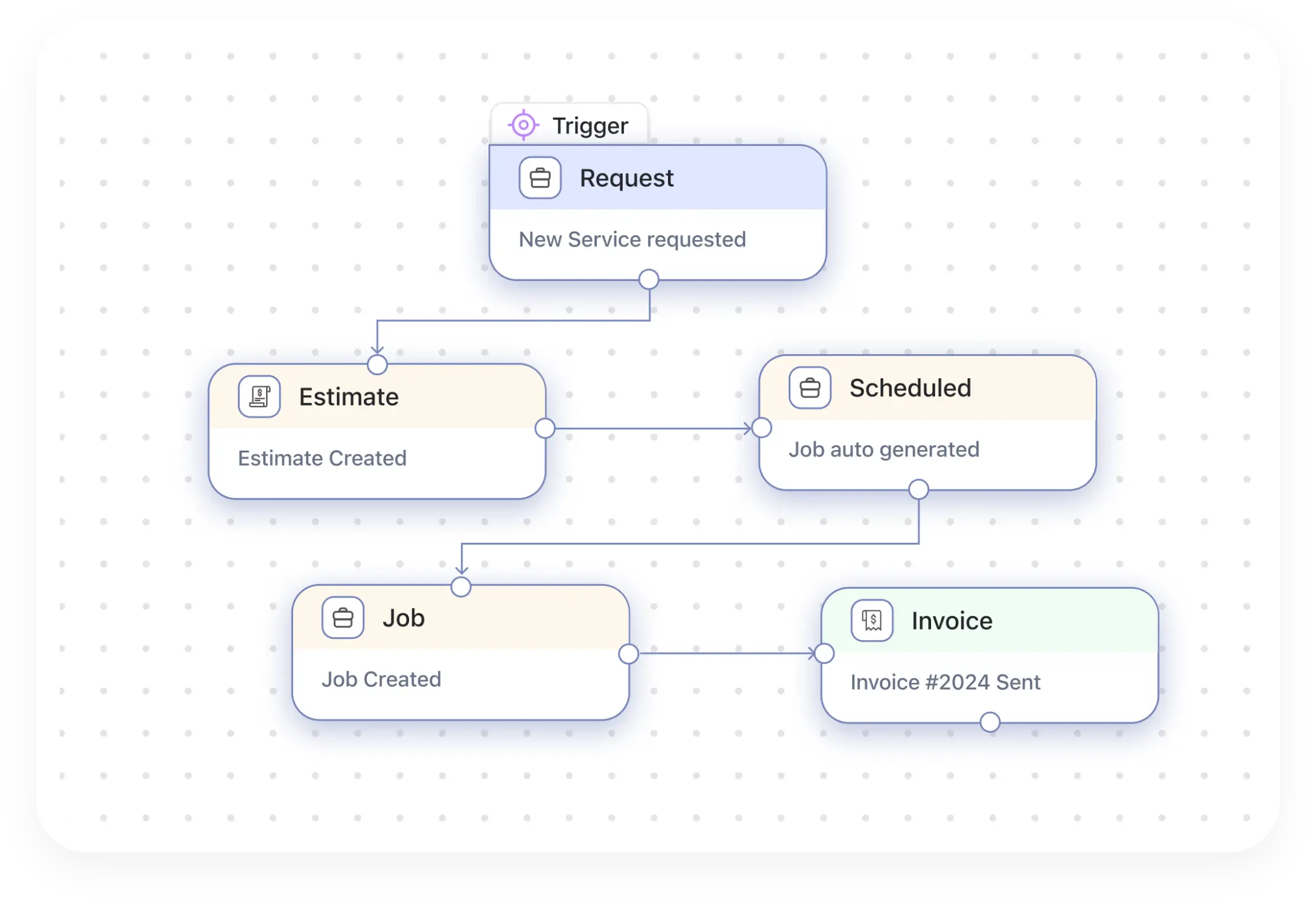
Task: Click the Invoice node left input connector
Action: pyautogui.click(x=824, y=653)
